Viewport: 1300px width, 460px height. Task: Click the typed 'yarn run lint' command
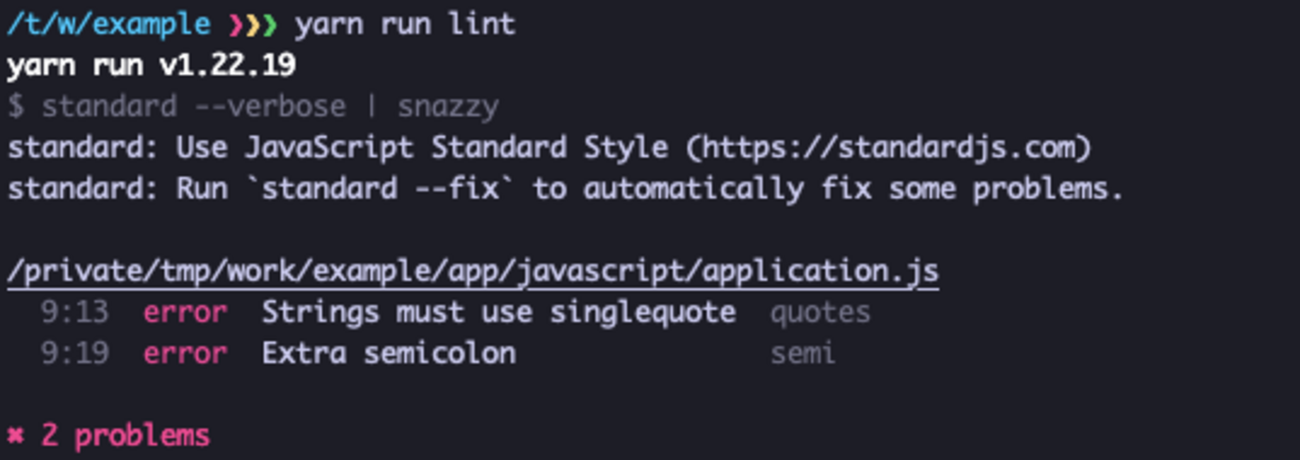point(405,25)
